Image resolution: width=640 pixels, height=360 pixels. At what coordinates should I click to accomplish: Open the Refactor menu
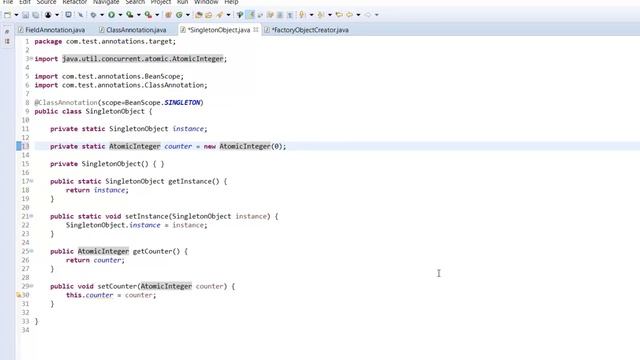75,2
